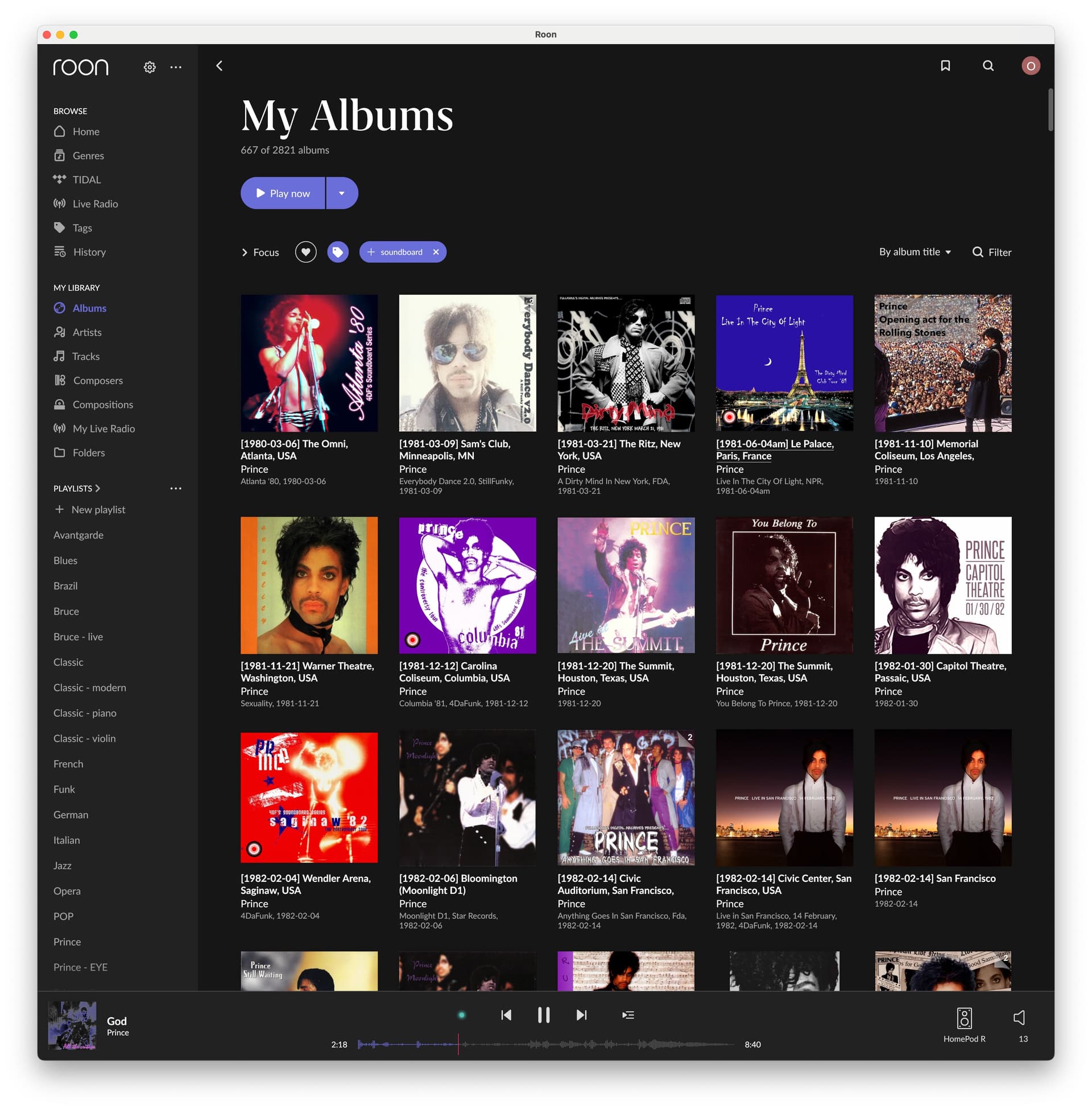Viewport: 1092px width, 1110px height.
Task: Open the Play now dropdown arrow
Action: click(x=342, y=193)
